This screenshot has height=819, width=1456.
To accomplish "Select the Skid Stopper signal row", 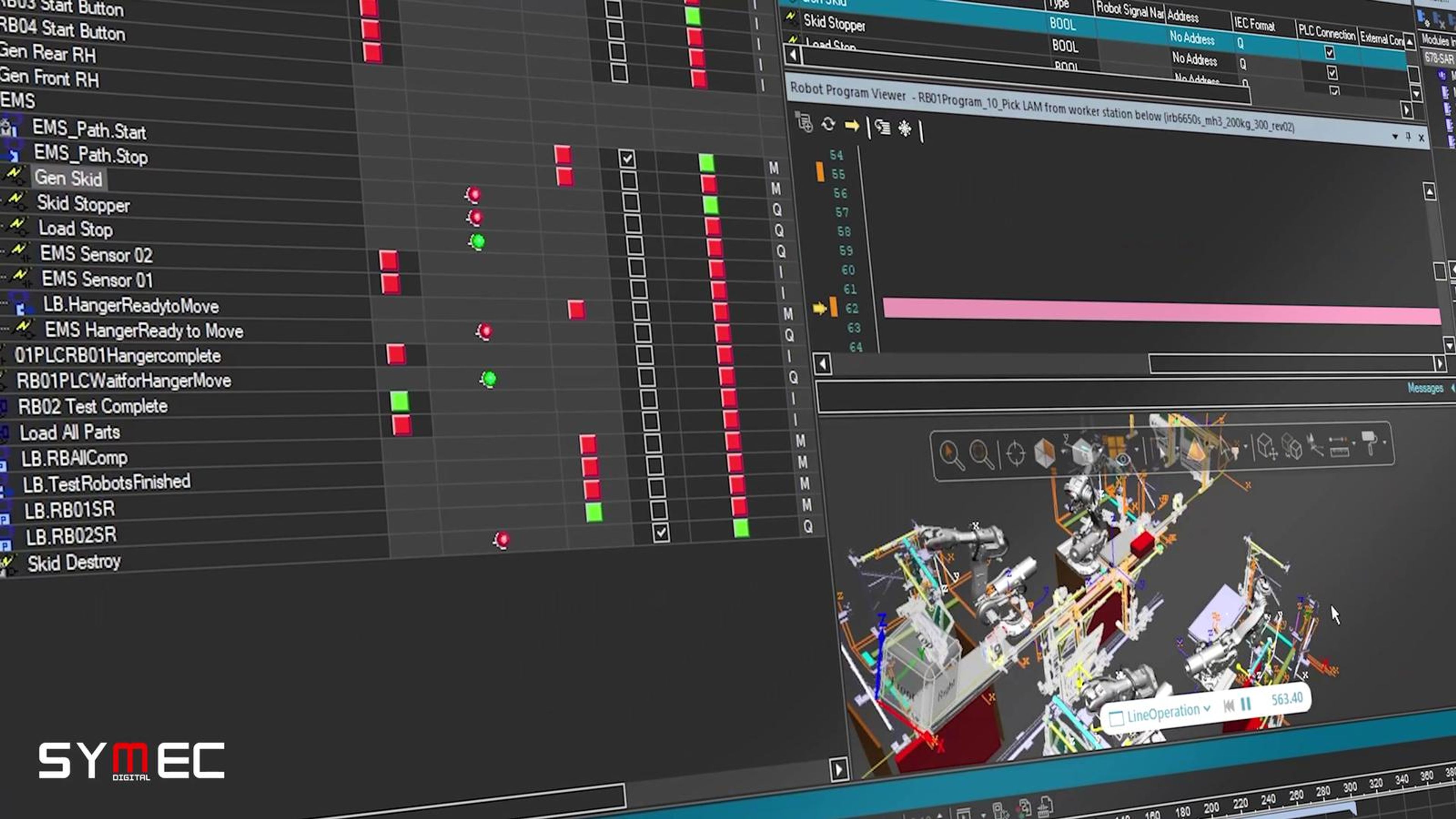I will [x=83, y=204].
